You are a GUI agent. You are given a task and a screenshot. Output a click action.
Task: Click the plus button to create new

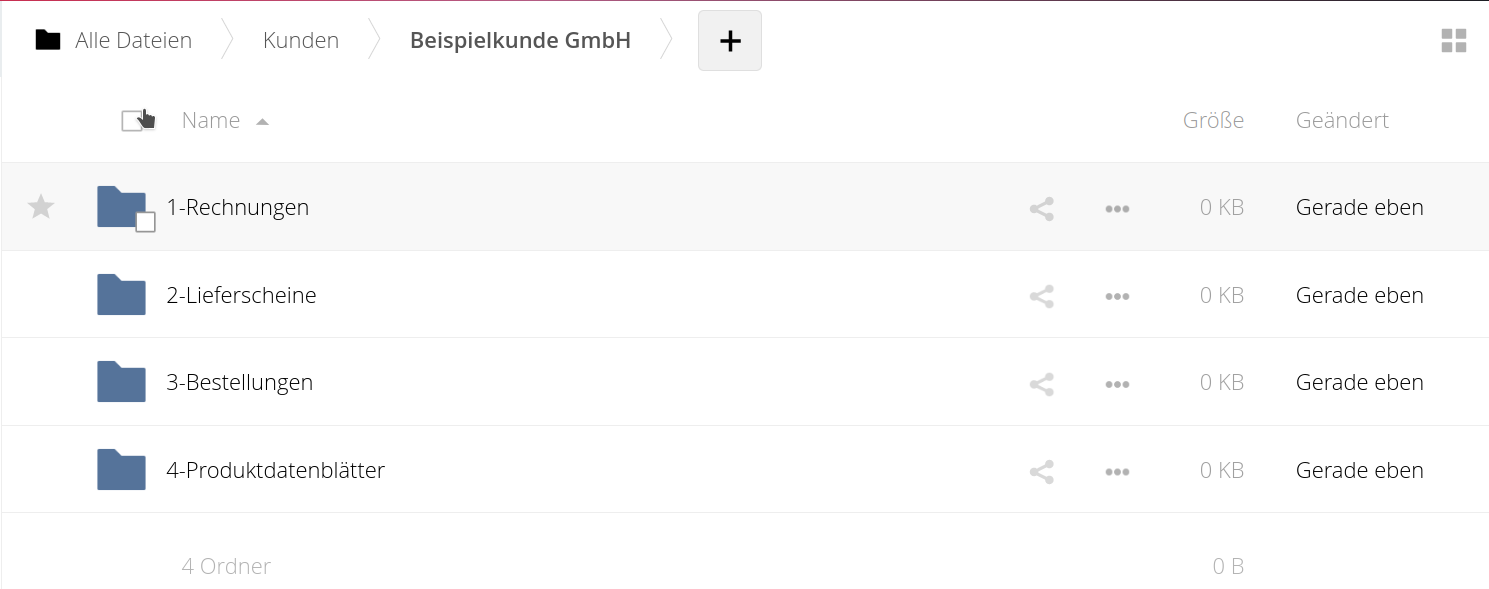(x=730, y=41)
